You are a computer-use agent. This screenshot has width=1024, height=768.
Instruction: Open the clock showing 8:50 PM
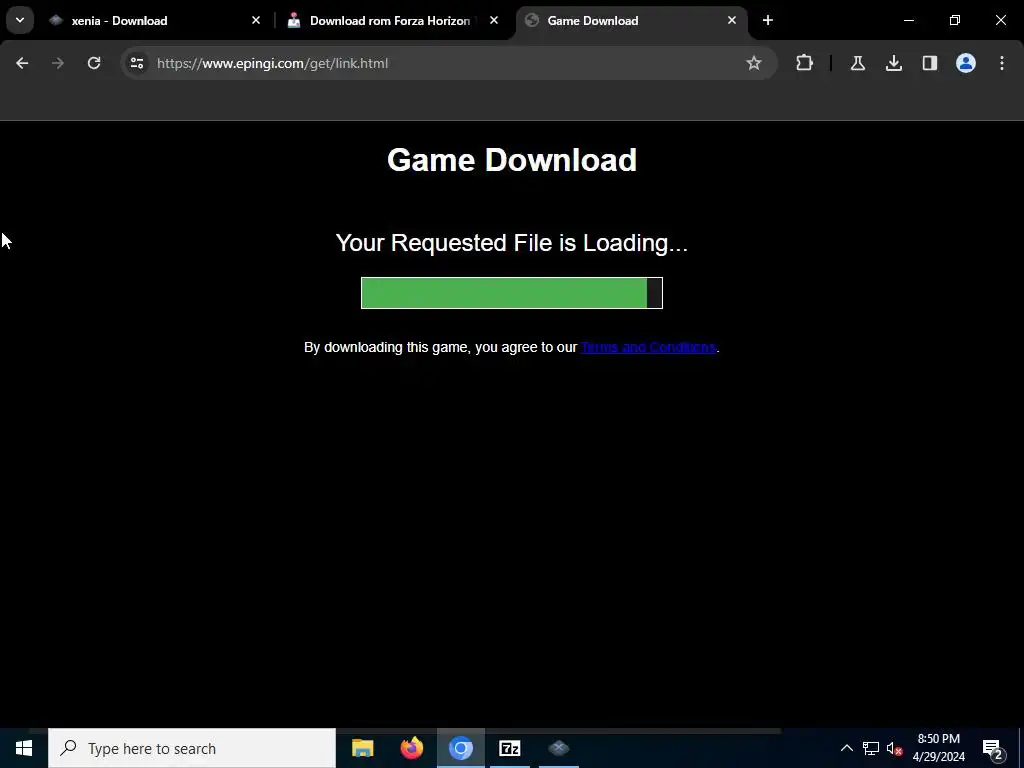point(938,748)
